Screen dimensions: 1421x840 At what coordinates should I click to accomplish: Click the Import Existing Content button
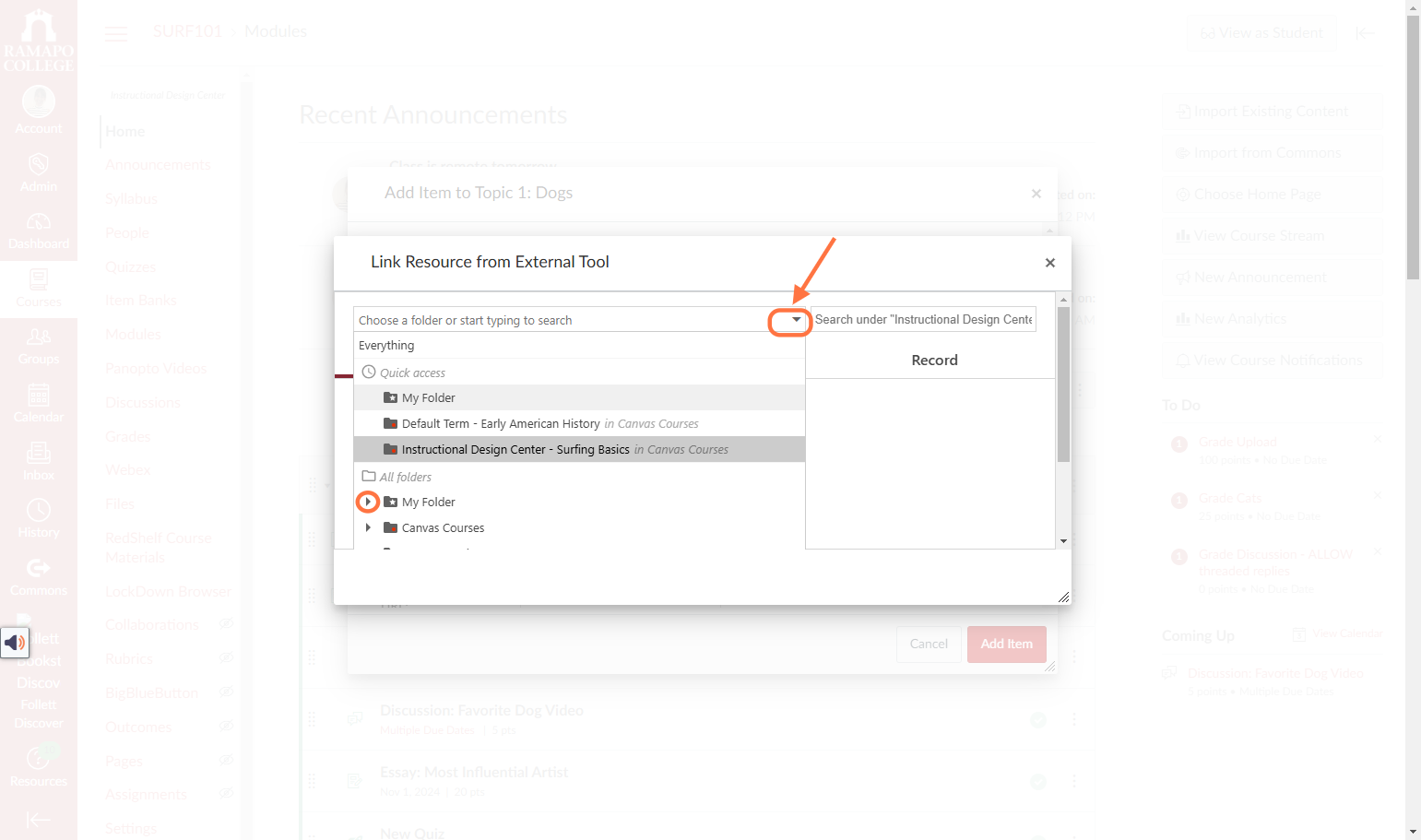[x=1272, y=112]
